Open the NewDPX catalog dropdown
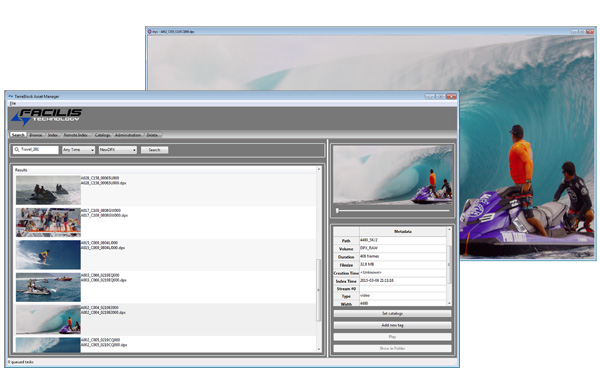This screenshot has width=600, height=375. [x=117, y=150]
